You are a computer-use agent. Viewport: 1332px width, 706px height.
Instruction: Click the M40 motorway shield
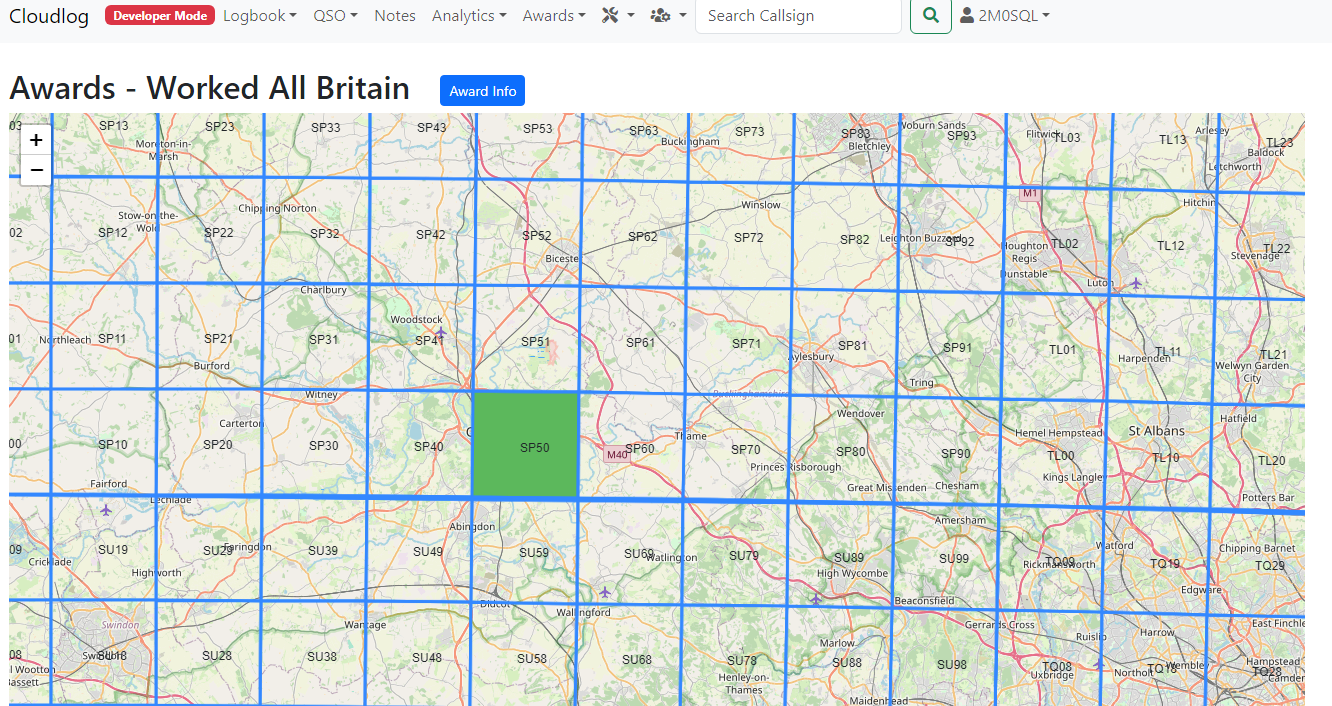(616, 455)
